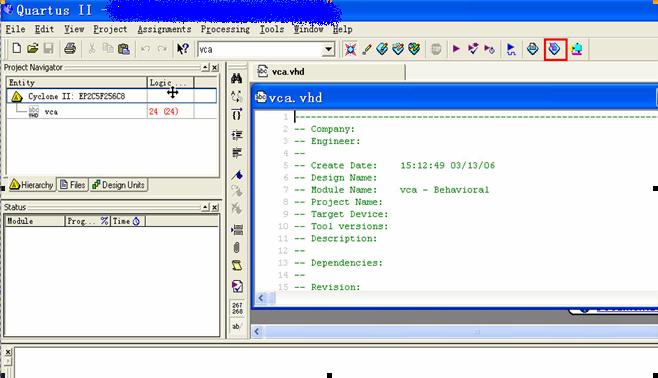Insert a template using the scroll icon
The height and width of the screenshot is (378, 658).
coord(237,266)
